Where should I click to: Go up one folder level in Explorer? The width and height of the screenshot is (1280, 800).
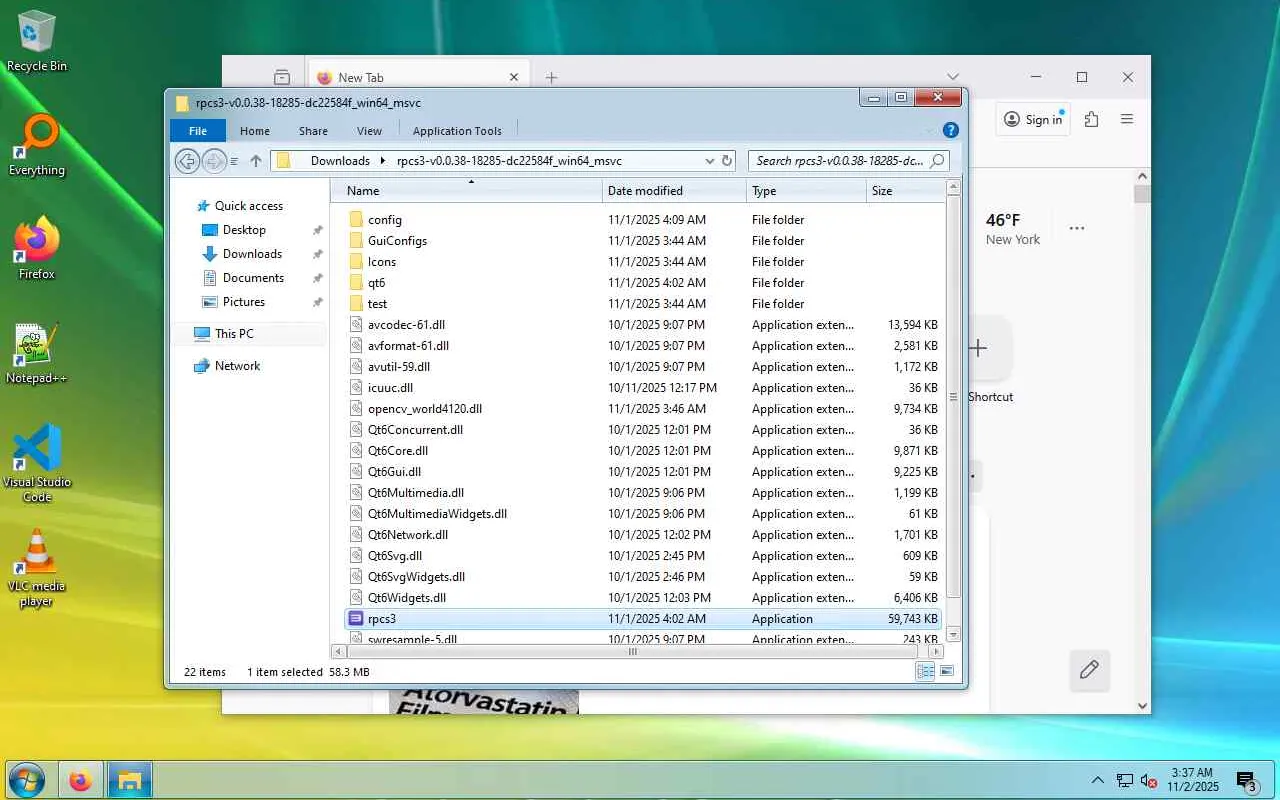coord(256,160)
